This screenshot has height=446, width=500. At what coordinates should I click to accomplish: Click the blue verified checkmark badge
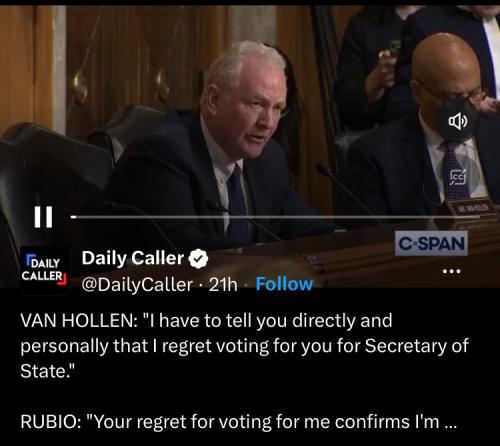(198, 259)
